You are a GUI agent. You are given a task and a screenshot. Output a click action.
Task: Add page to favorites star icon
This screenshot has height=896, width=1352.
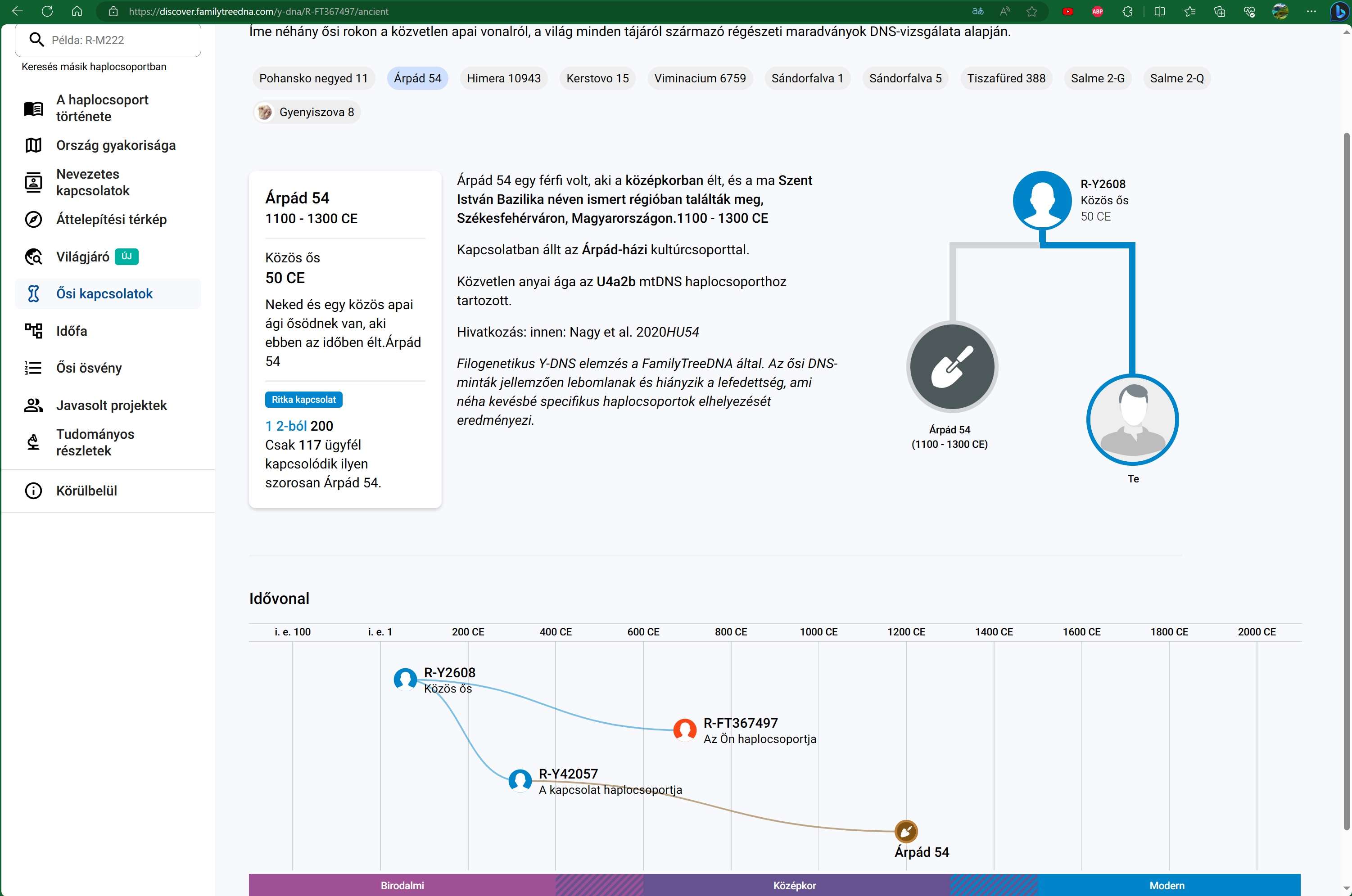[1032, 11]
